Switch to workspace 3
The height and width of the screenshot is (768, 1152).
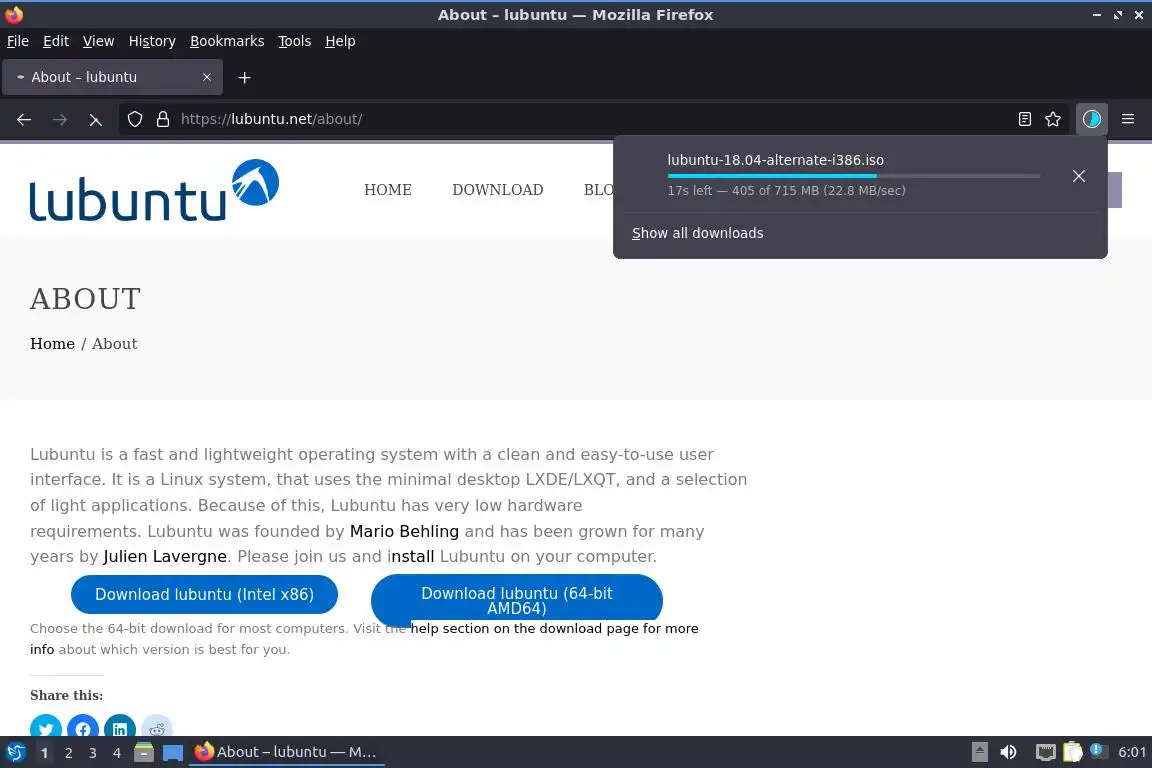point(93,753)
